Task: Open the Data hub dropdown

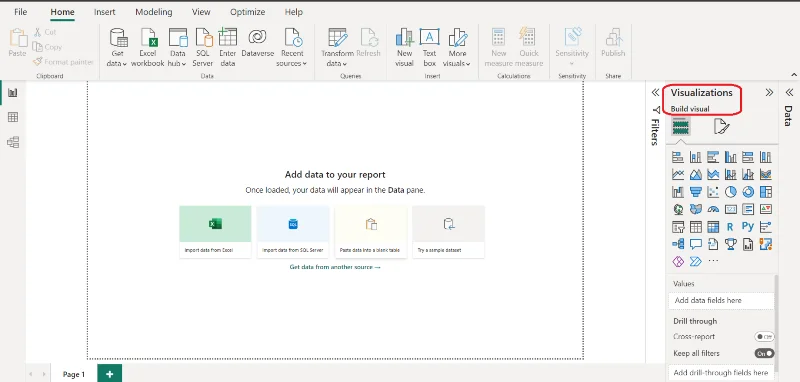Action: click(178, 48)
